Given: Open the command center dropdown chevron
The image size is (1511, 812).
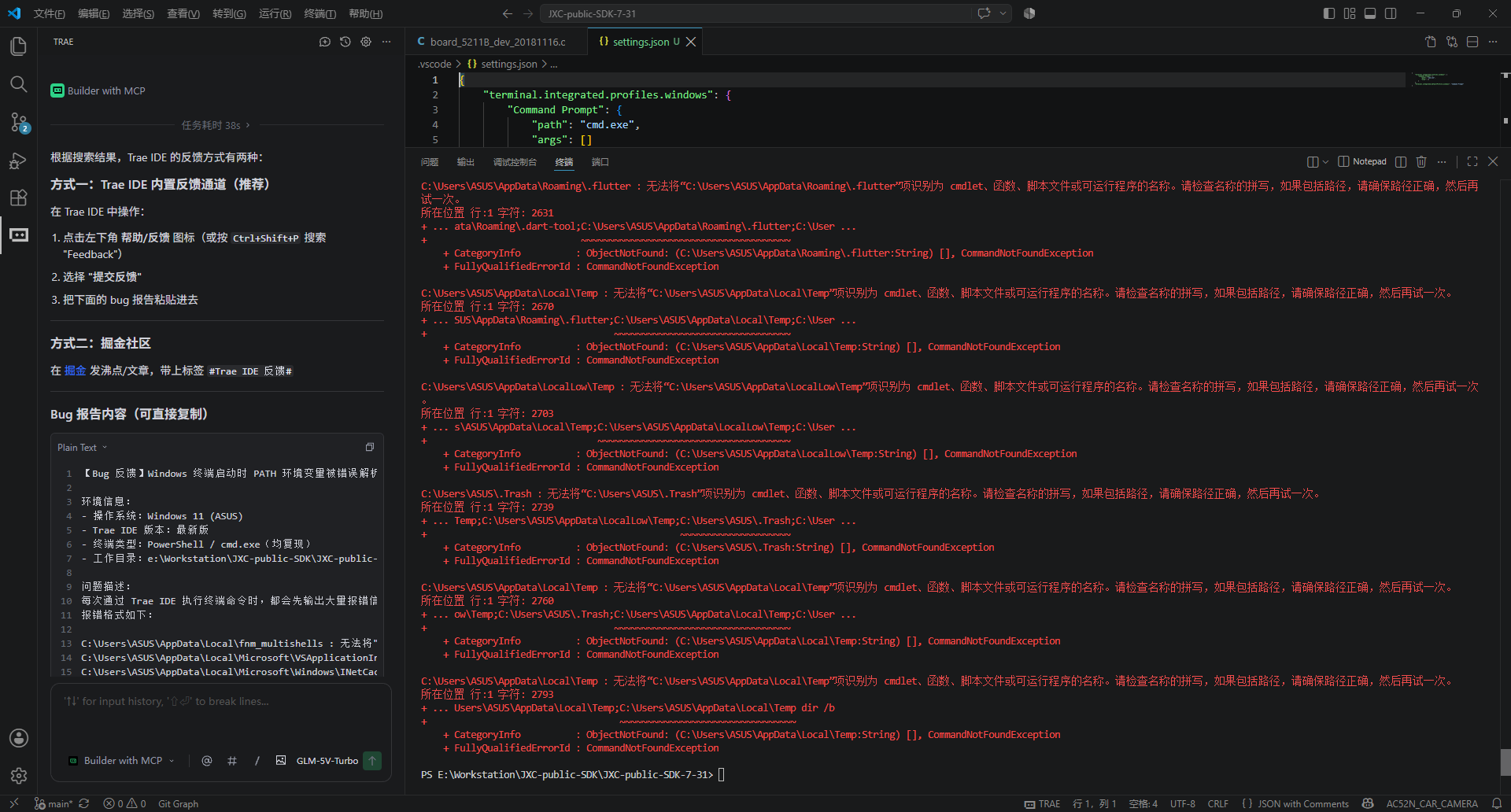Looking at the screenshot, I should tap(1003, 13).
